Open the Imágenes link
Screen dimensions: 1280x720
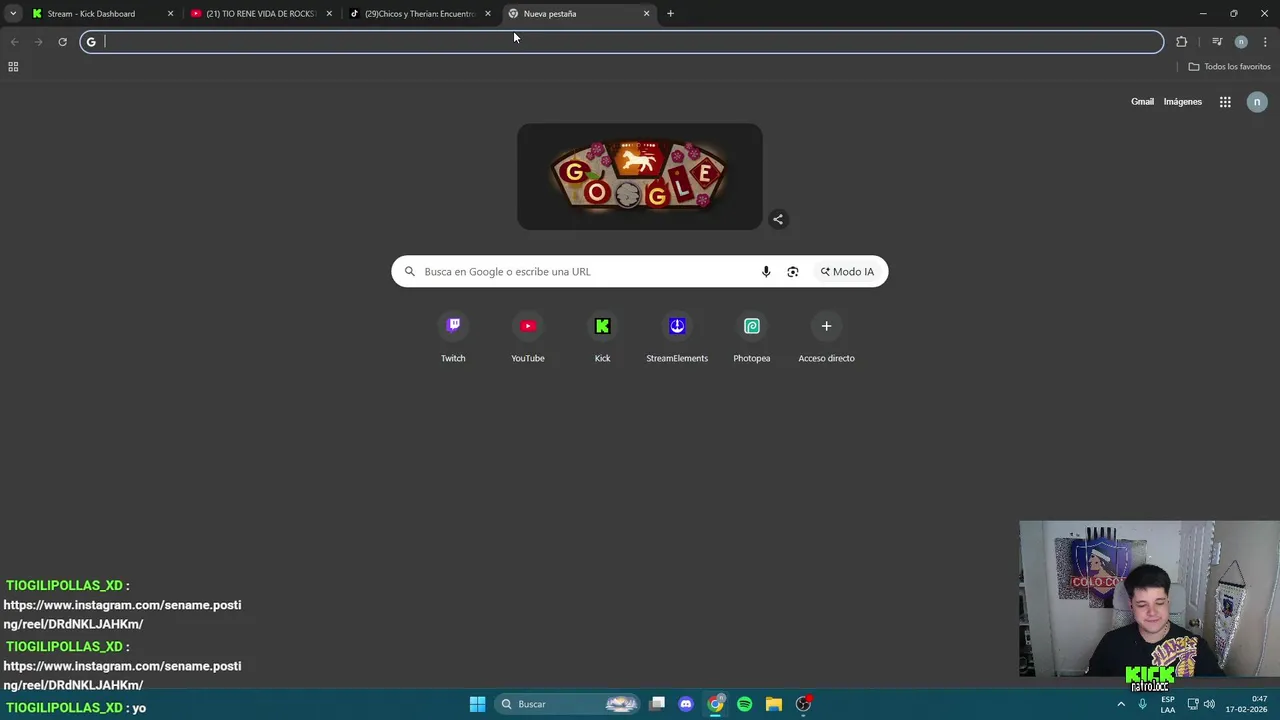(1183, 102)
